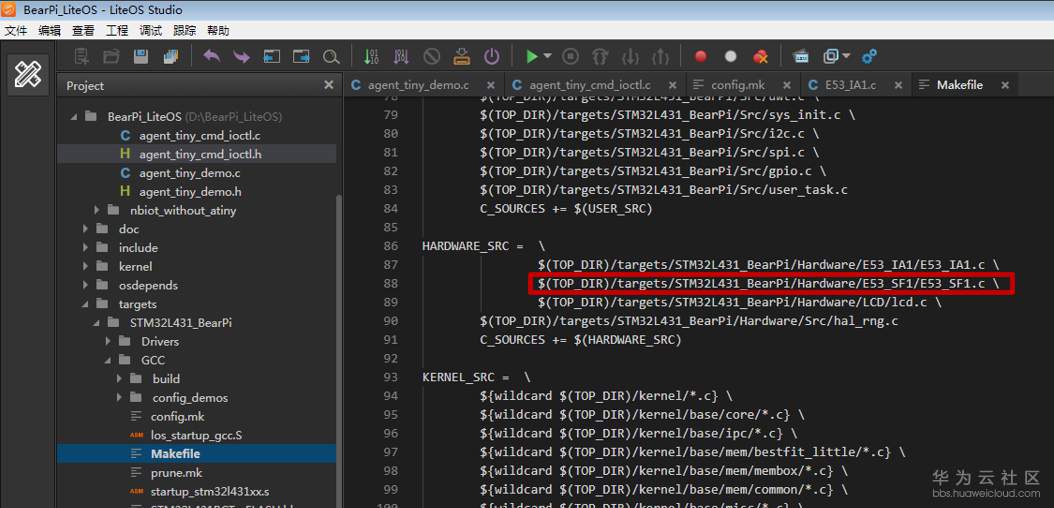Click the green Compile (binary arrow) icon

click(371, 57)
